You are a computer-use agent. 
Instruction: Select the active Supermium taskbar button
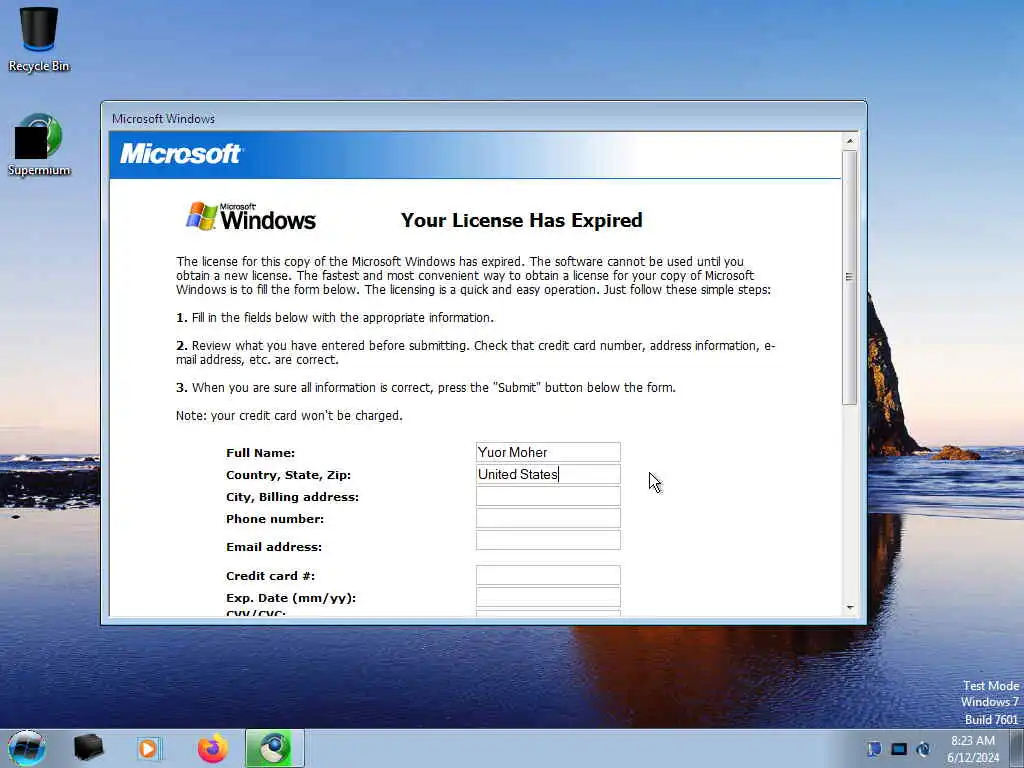click(x=274, y=748)
